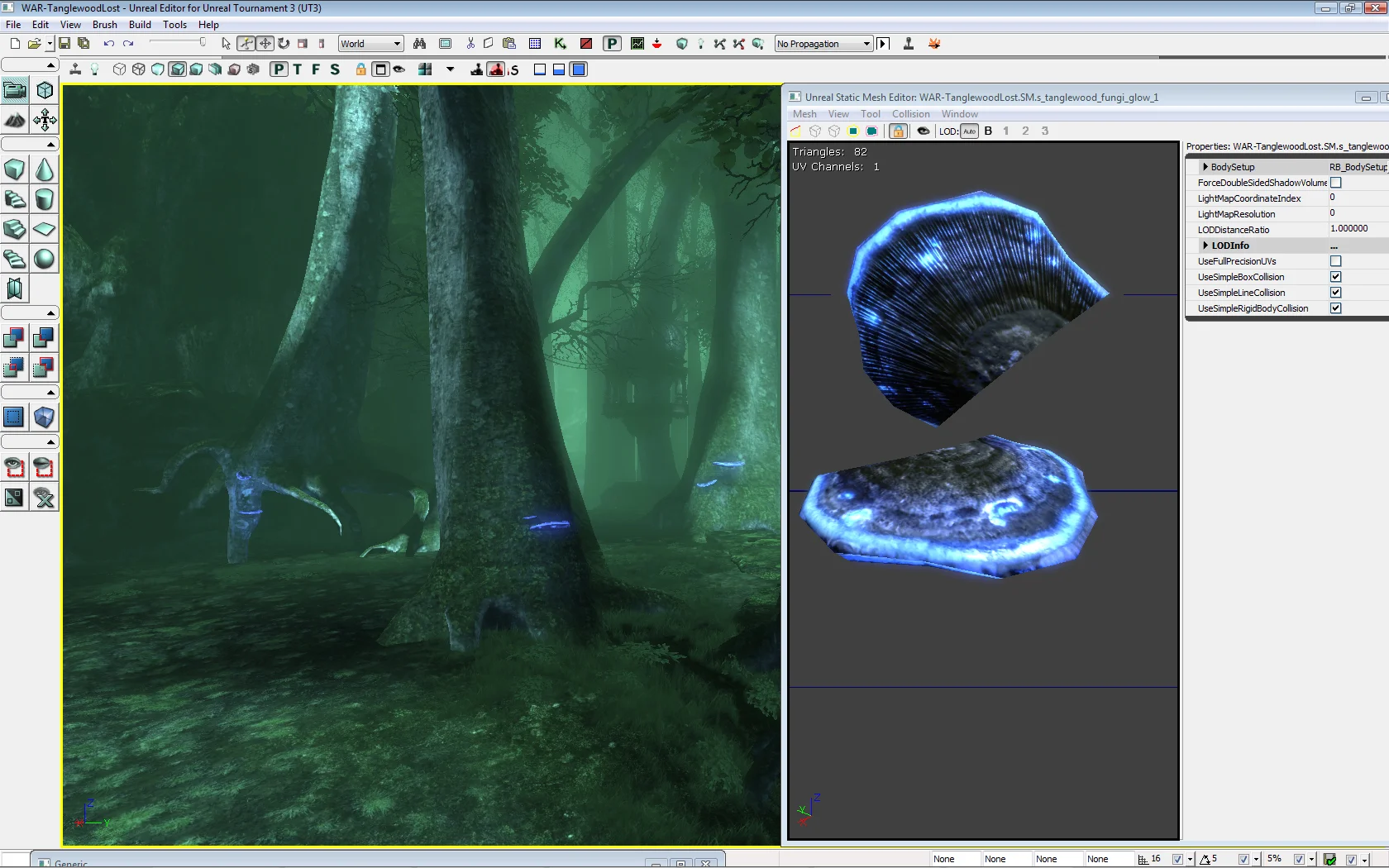Screen dimensions: 1389x868
Task: Toggle realtime viewport joystick button
Action: pos(75,69)
